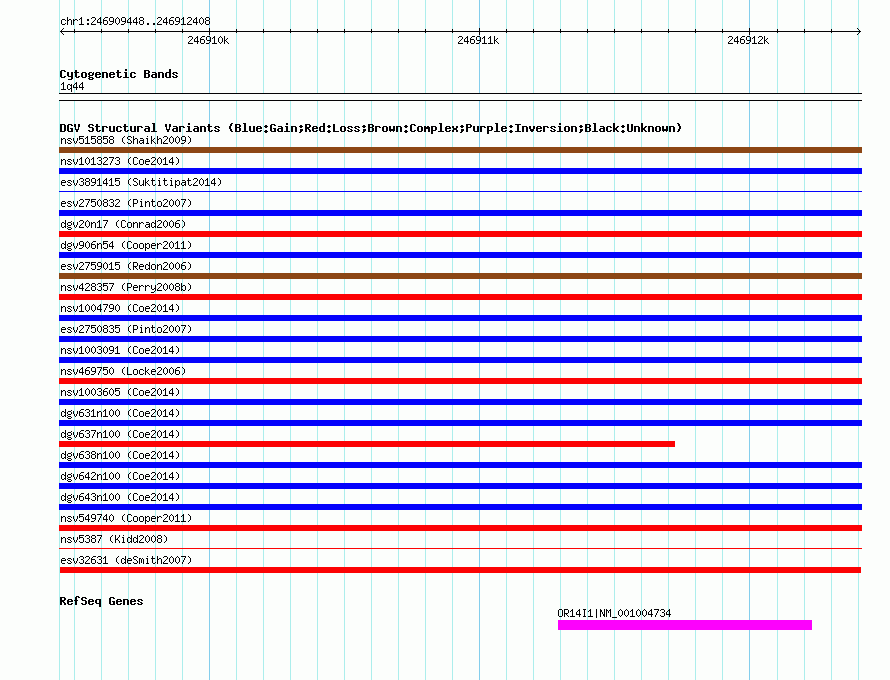Click the black cytogenetic band line for 1q44
This screenshot has height=680, width=890.
tap(460, 97)
